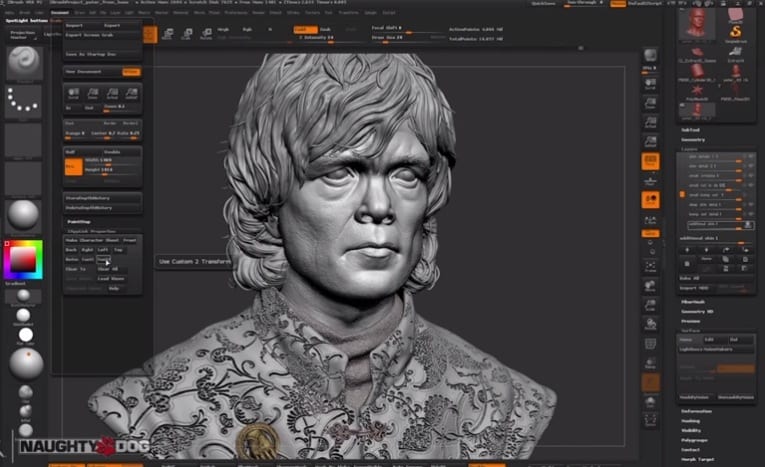The height and width of the screenshot is (467, 765).
Task: Toggle Persp perspective mode
Action: coord(650,161)
